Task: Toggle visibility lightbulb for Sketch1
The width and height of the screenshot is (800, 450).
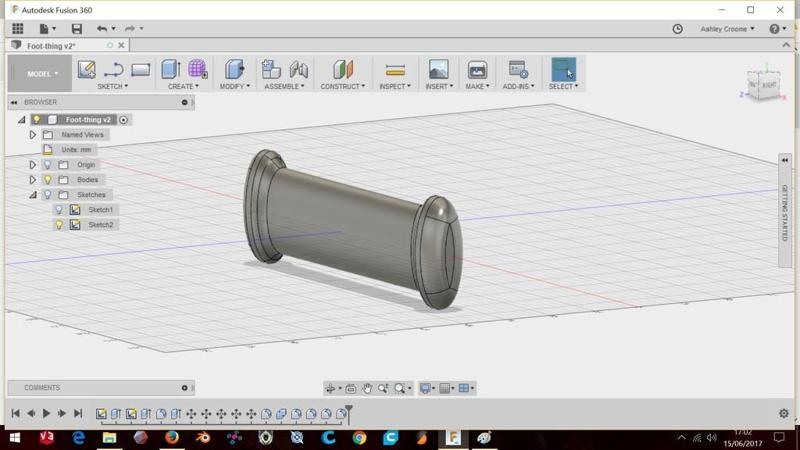Action: 59,210
